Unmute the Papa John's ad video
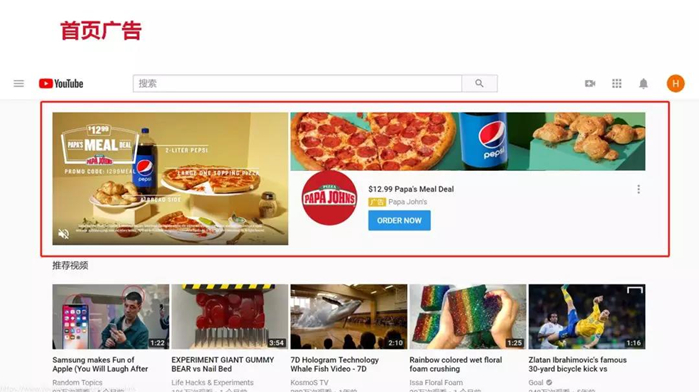Viewport: 699px width, 392px height. 64,234
